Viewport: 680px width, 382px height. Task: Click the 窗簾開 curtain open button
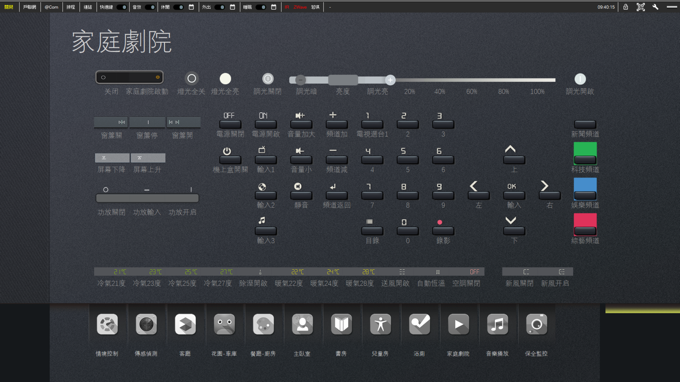[183, 122]
